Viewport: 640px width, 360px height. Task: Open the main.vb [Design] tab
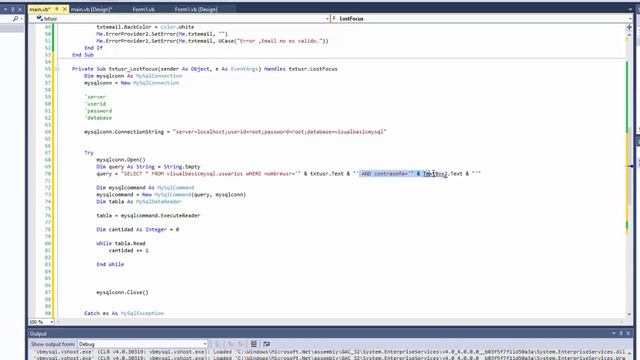pos(91,9)
